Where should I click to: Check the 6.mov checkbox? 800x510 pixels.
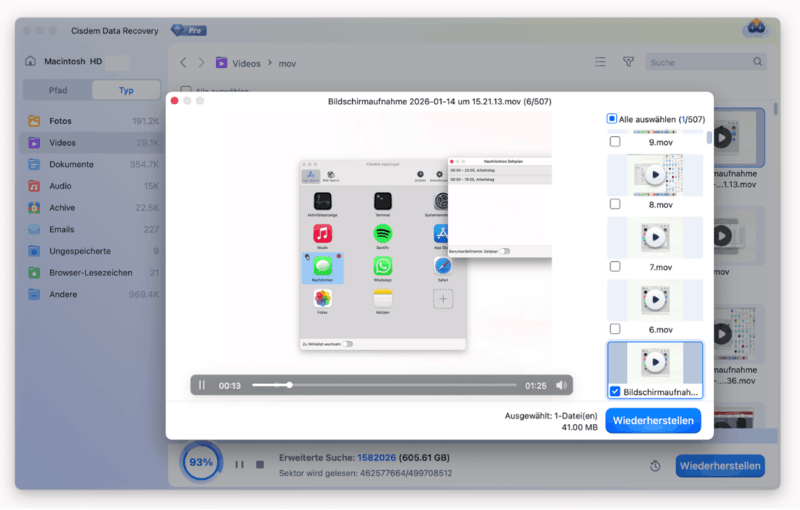615,329
